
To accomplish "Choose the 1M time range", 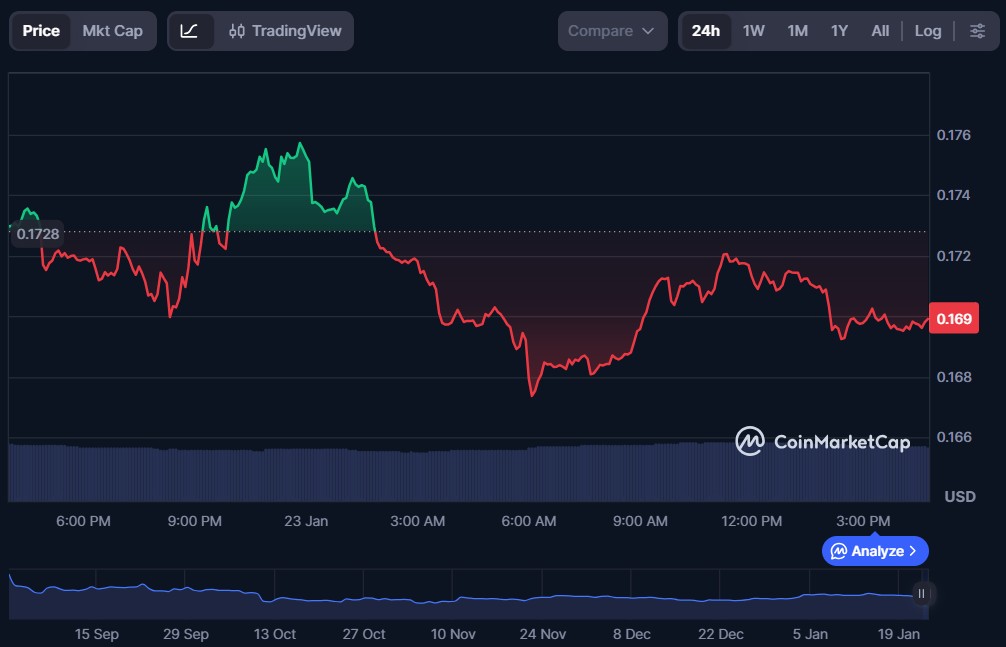I will [797, 31].
